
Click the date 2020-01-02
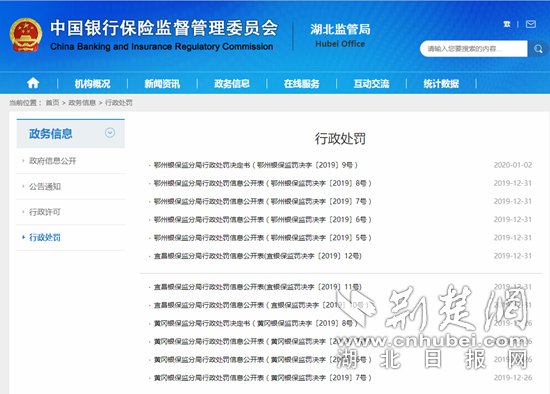click(x=513, y=165)
